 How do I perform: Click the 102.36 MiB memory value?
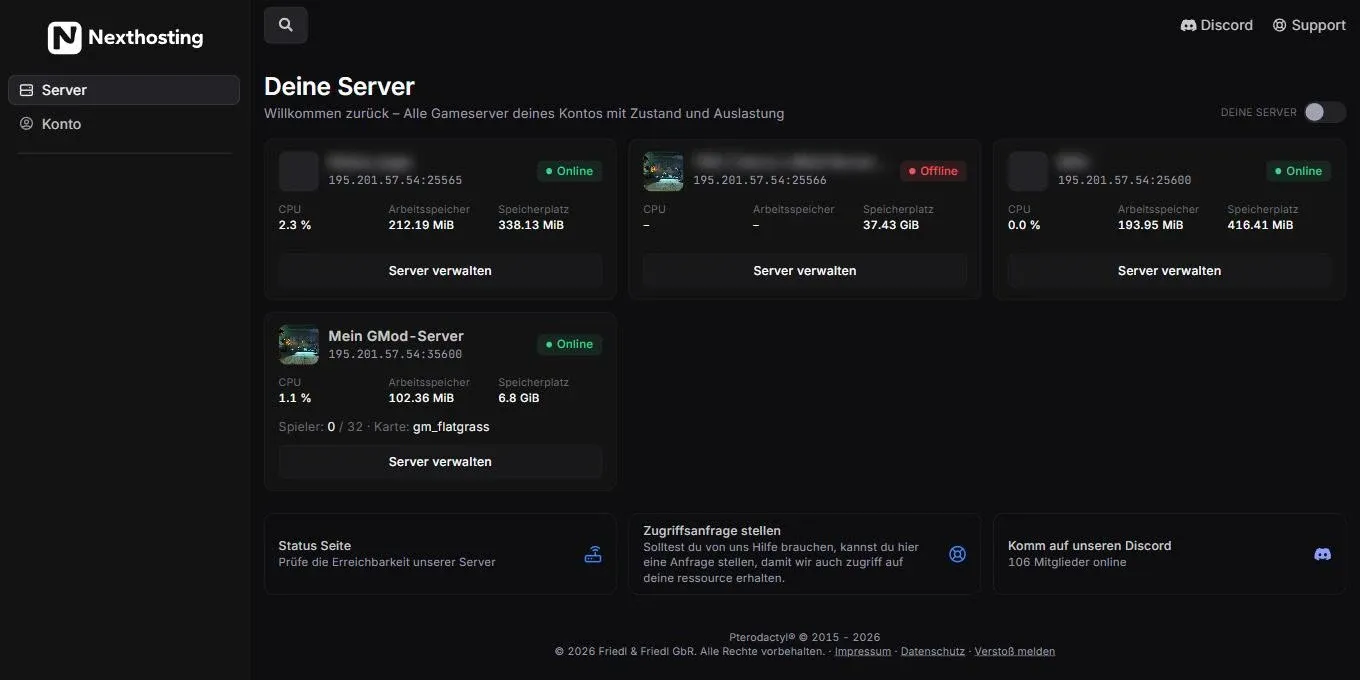(x=422, y=398)
